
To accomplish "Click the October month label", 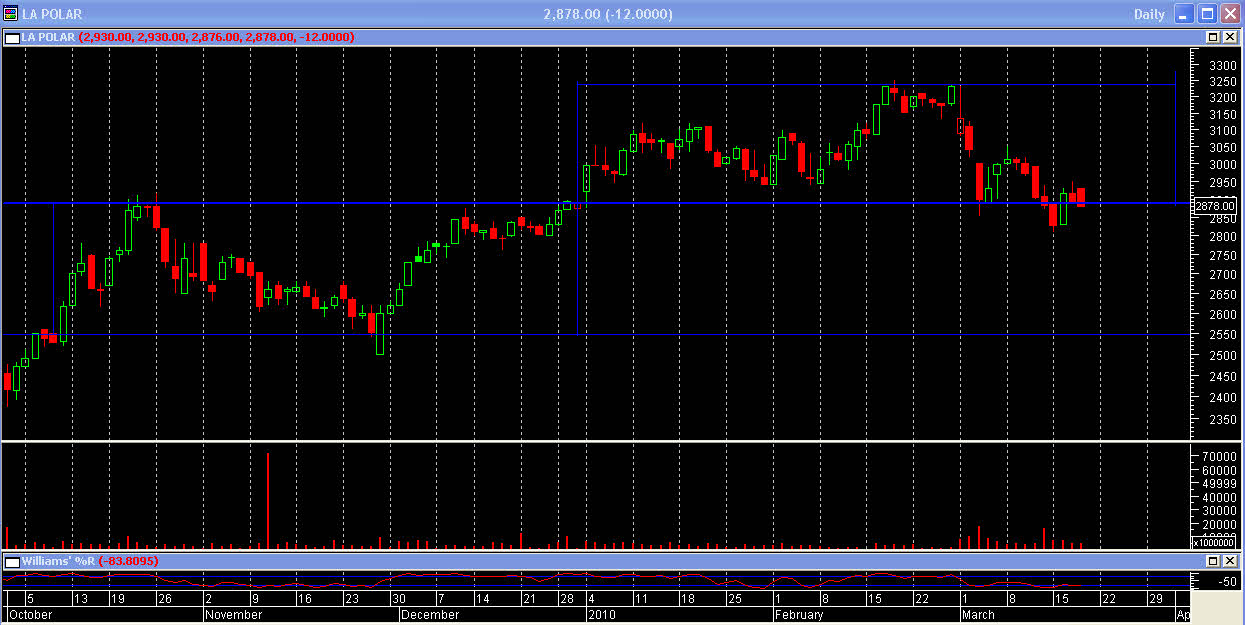I will (30, 615).
